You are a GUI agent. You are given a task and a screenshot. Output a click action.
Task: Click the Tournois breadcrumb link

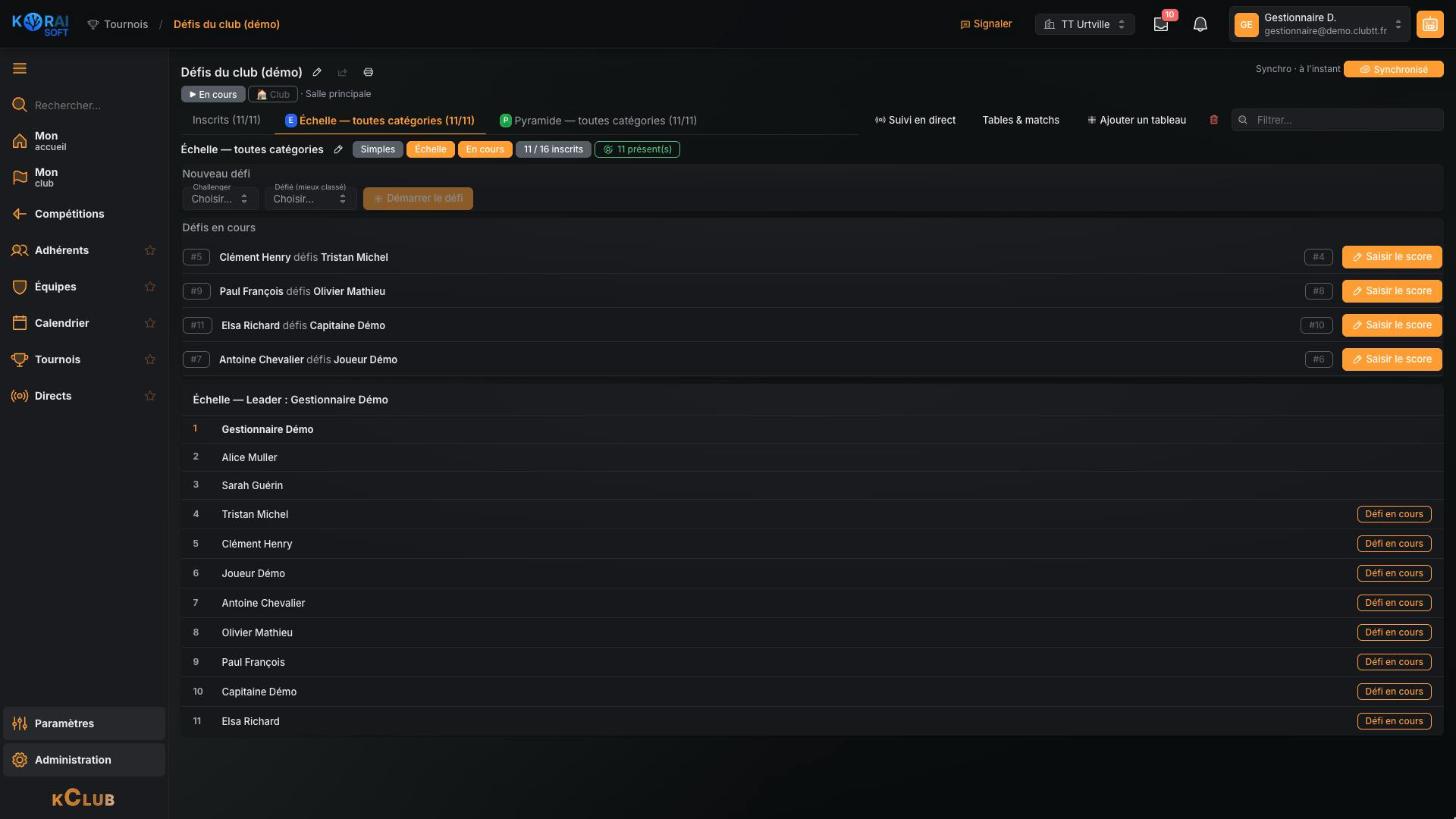pos(117,24)
